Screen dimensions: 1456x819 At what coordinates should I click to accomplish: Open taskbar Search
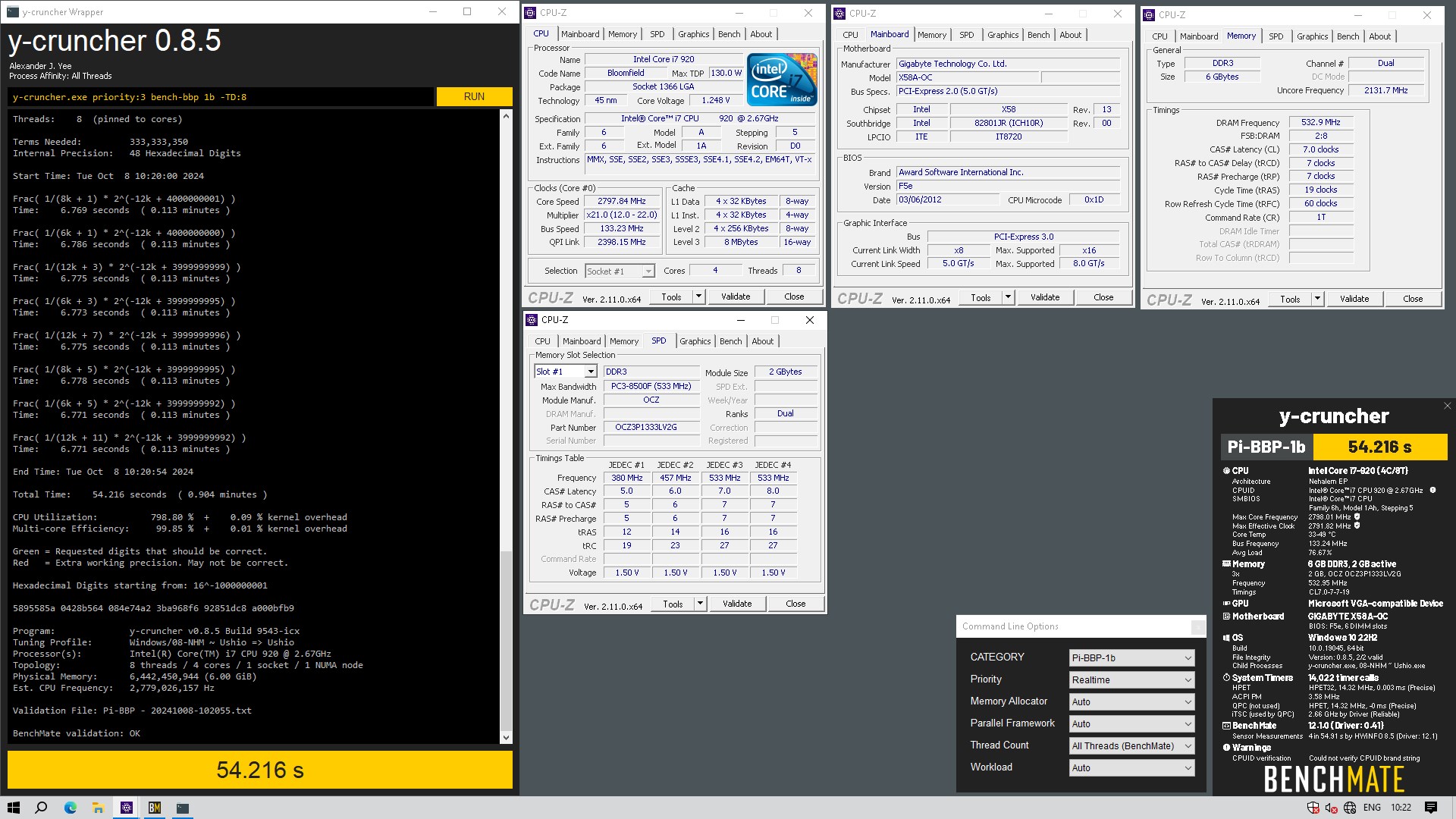coord(42,808)
